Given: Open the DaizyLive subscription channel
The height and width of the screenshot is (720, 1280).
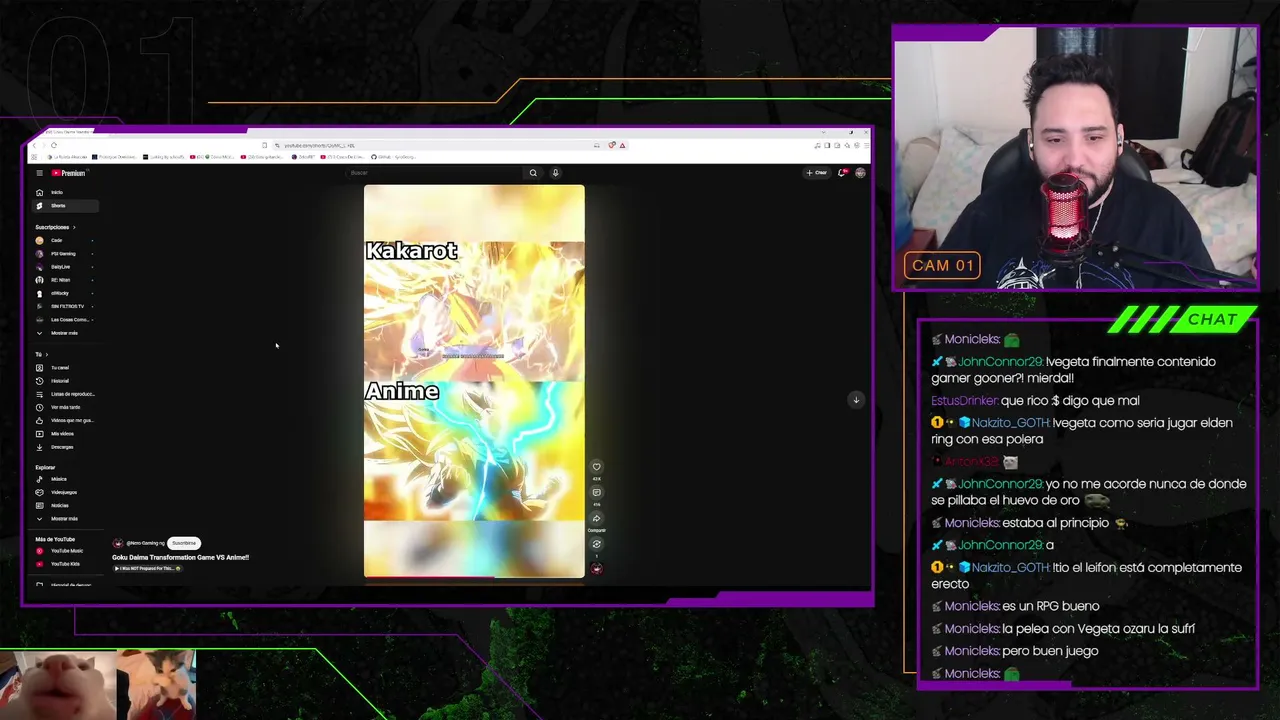Looking at the screenshot, I should click(63, 267).
